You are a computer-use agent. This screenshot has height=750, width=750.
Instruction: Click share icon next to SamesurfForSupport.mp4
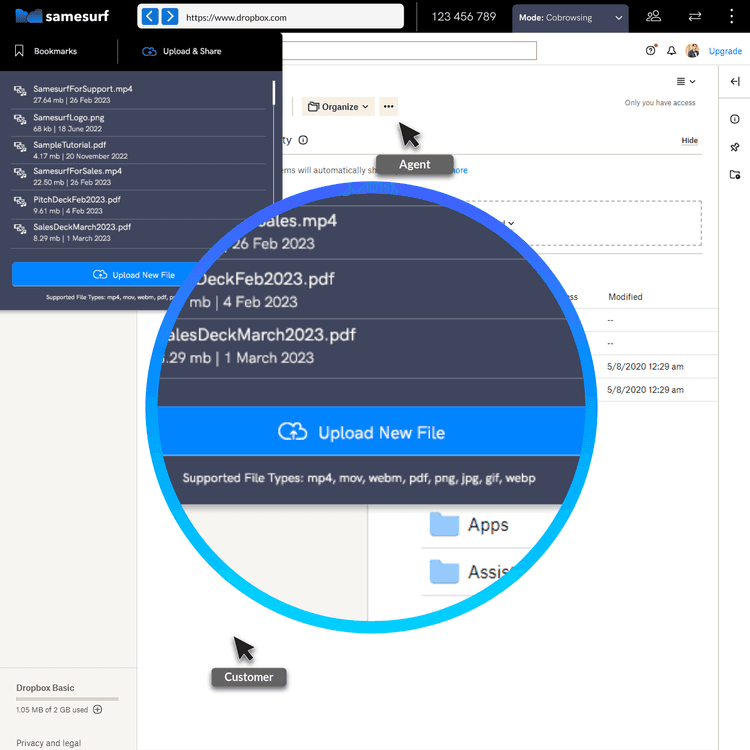[20, 90]
